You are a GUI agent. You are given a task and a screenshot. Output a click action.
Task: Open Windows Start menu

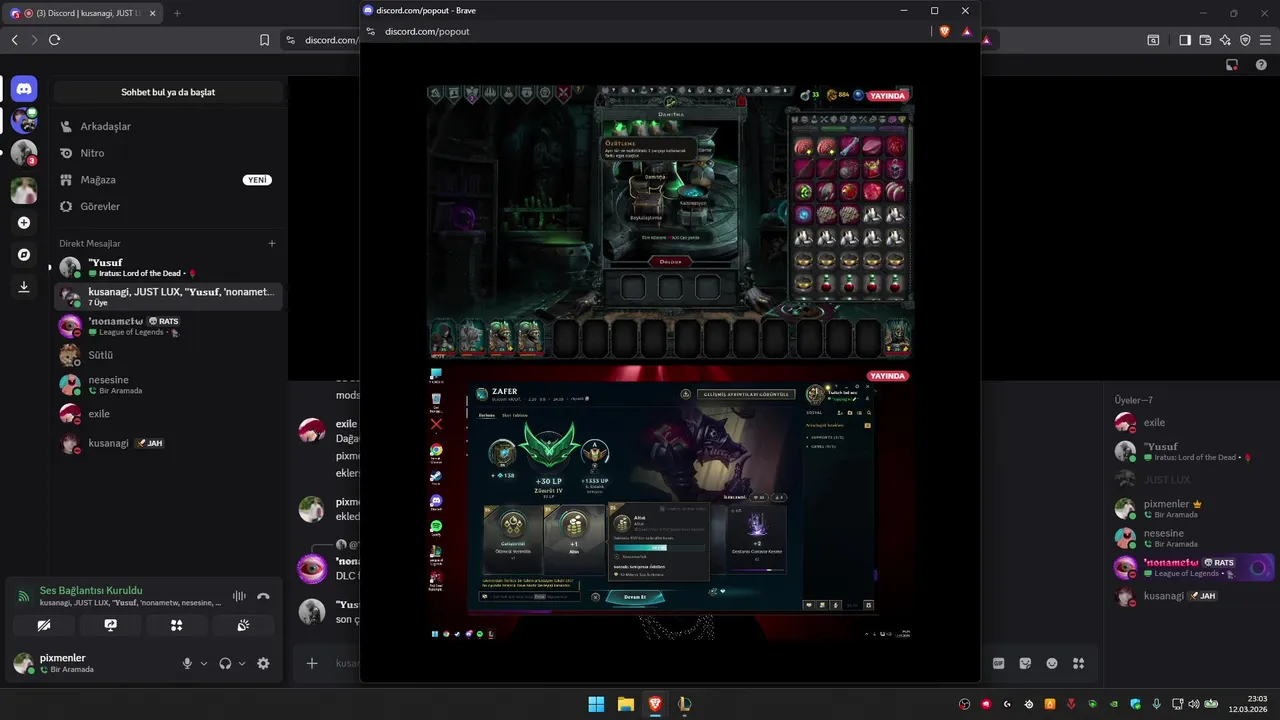(596, 704)
